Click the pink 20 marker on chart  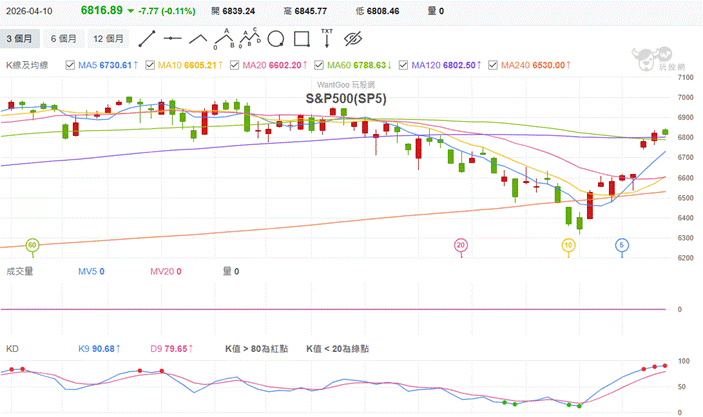pyautogui.click(x=461, y=244)
